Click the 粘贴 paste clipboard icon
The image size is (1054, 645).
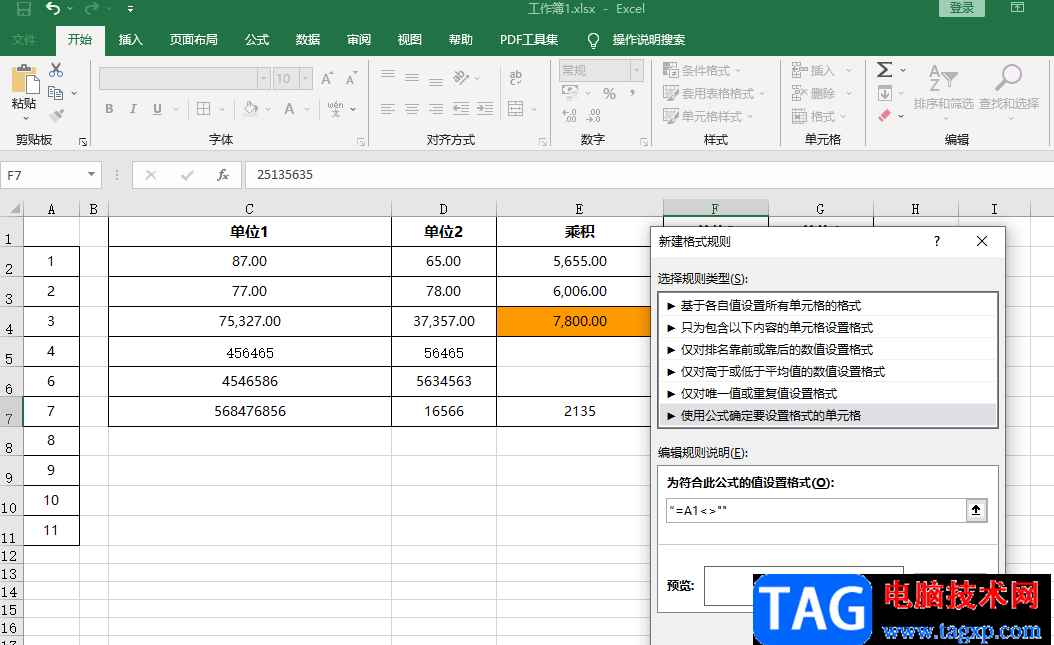click(x=25, y=80)
